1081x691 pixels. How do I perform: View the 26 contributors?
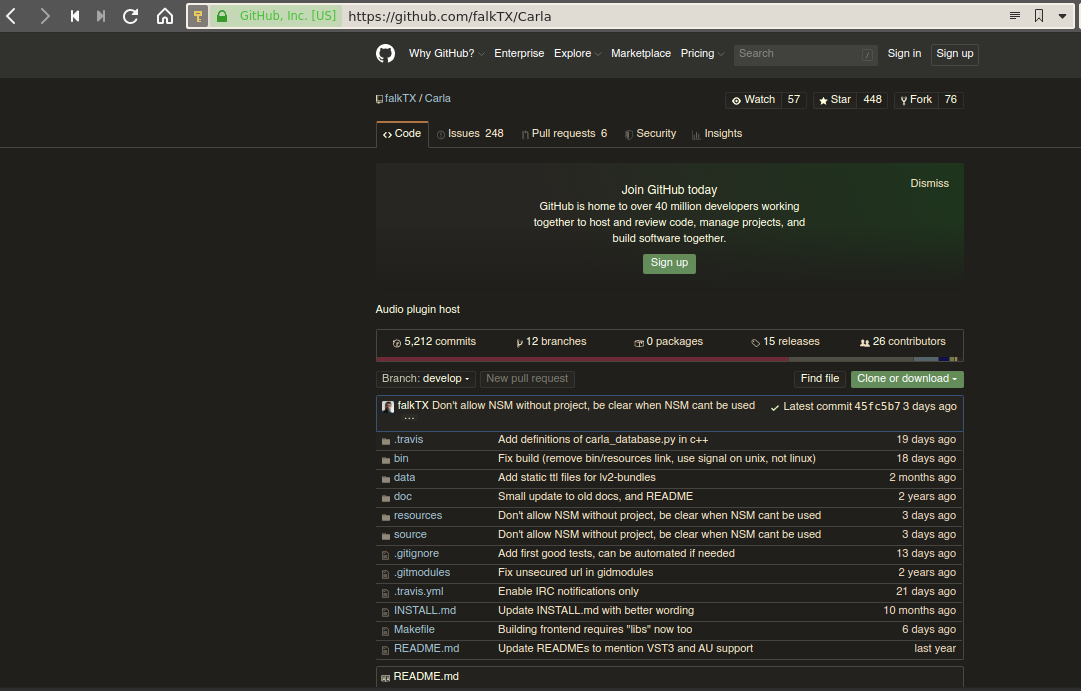coord(902,342)
